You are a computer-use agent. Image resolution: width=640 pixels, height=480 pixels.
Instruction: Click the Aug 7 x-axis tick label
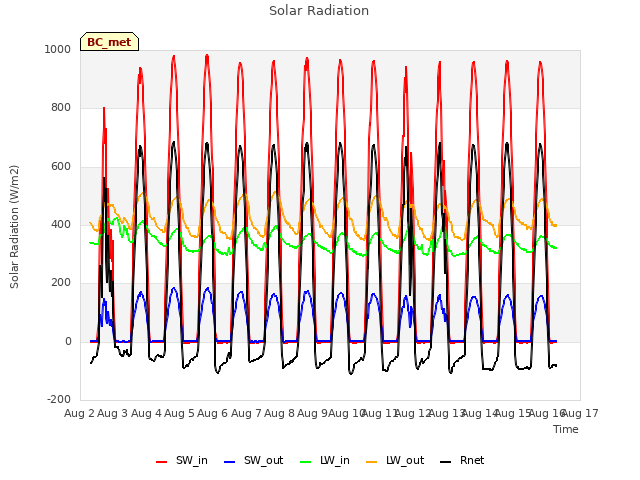click(246, 413)
